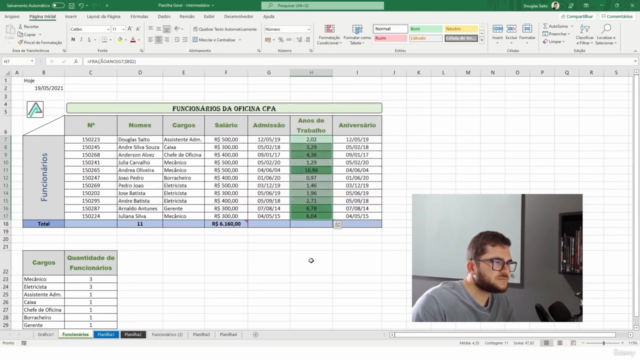Open Formatar cells menu
Viewport: 640px width, 360px height.
(x=527, y=33)
